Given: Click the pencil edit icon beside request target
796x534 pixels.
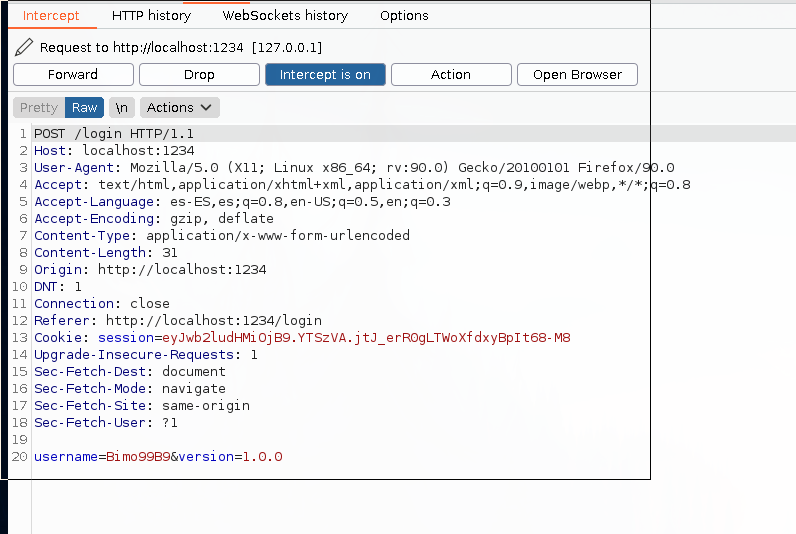Looking at the screenshot, I should 24,47.
